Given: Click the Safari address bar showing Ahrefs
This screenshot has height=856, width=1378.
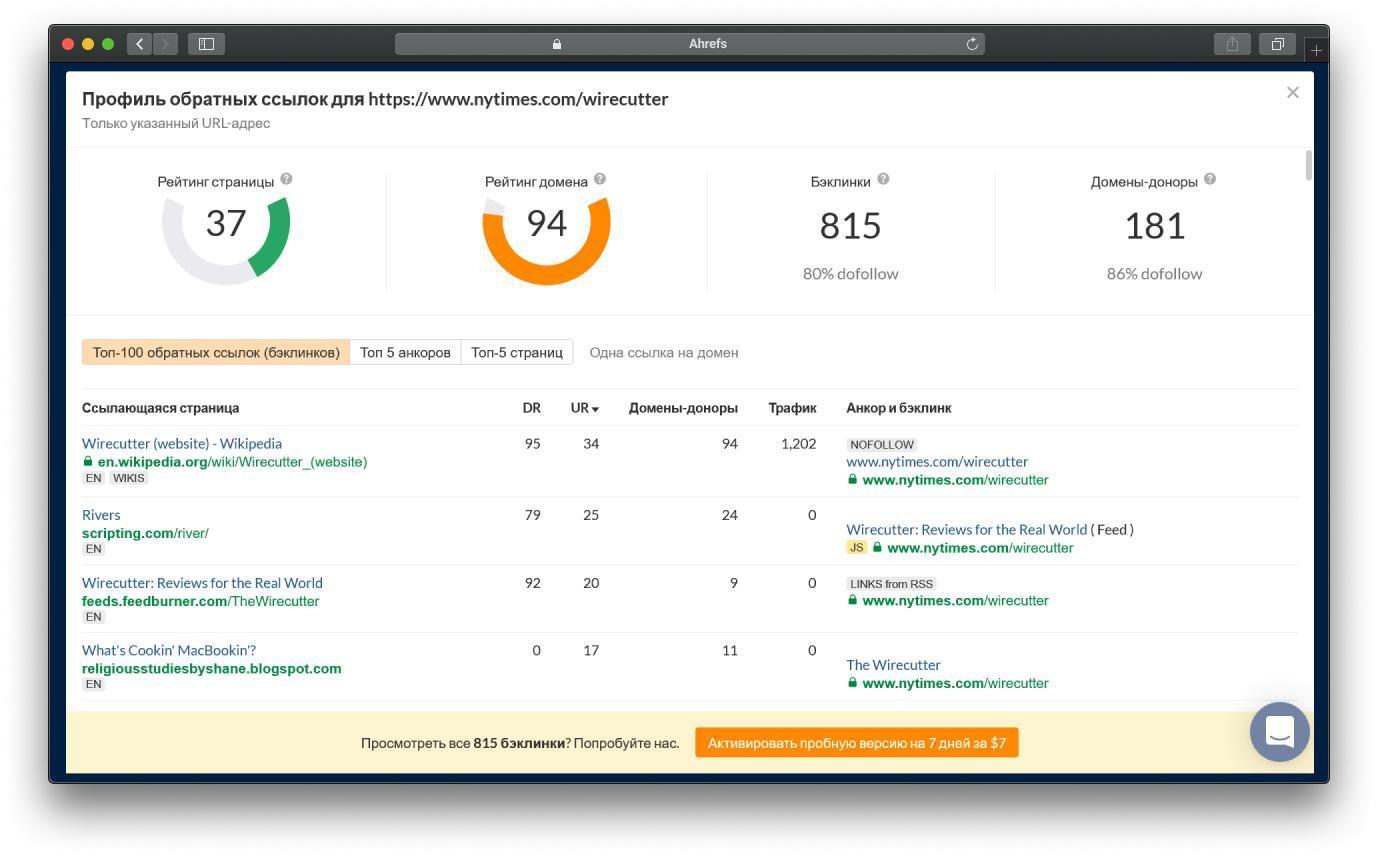Looking at the screenshot, I should 690,44.
